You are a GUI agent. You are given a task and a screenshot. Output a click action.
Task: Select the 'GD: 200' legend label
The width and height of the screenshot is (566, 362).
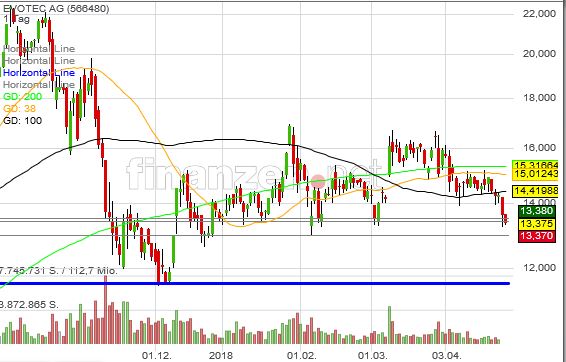pos(22,96)
